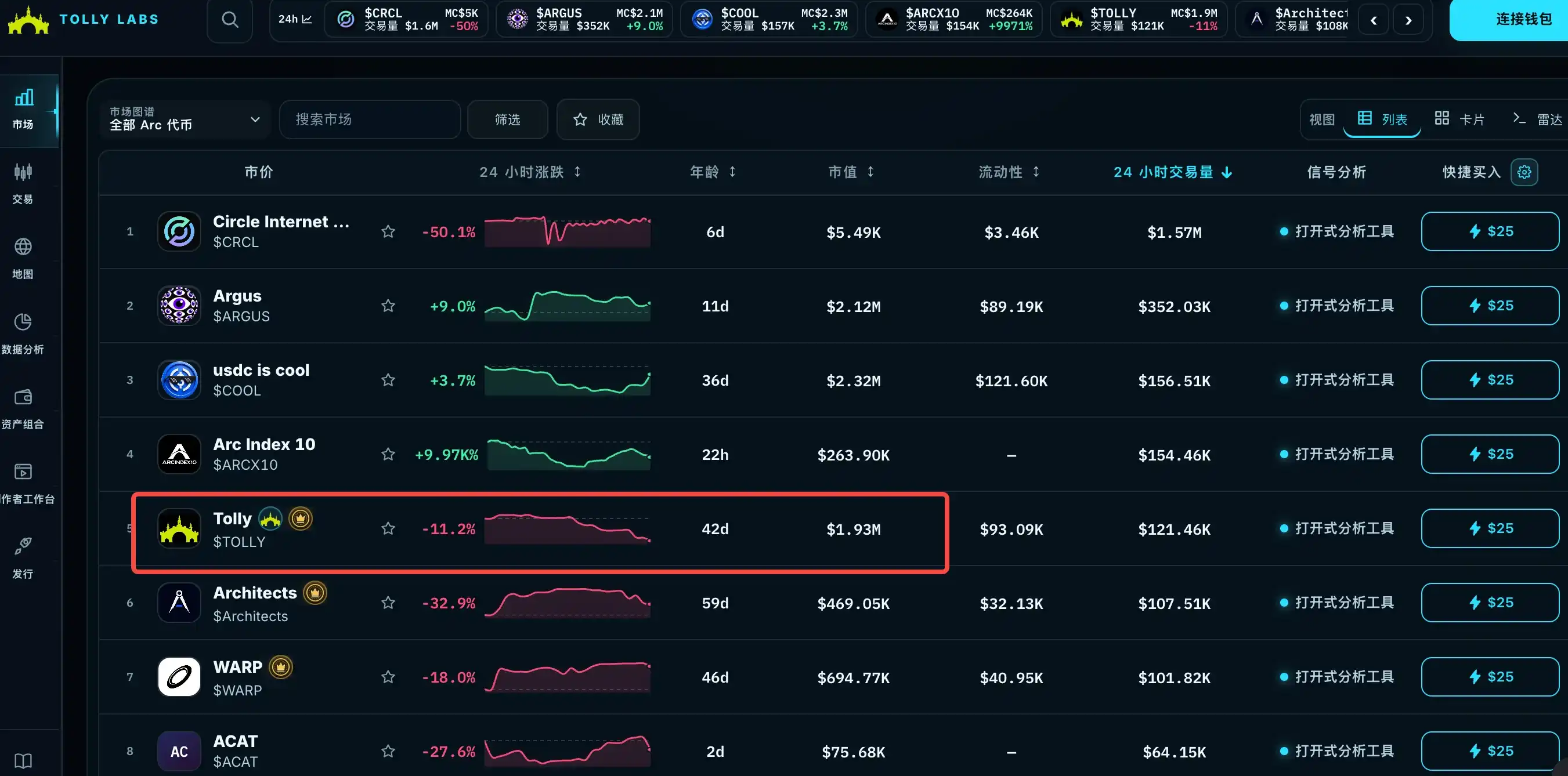The height and width of the screenshot is (776, 1568).
Task: Open the 筛选 filter options
Action: click(507, 119)
